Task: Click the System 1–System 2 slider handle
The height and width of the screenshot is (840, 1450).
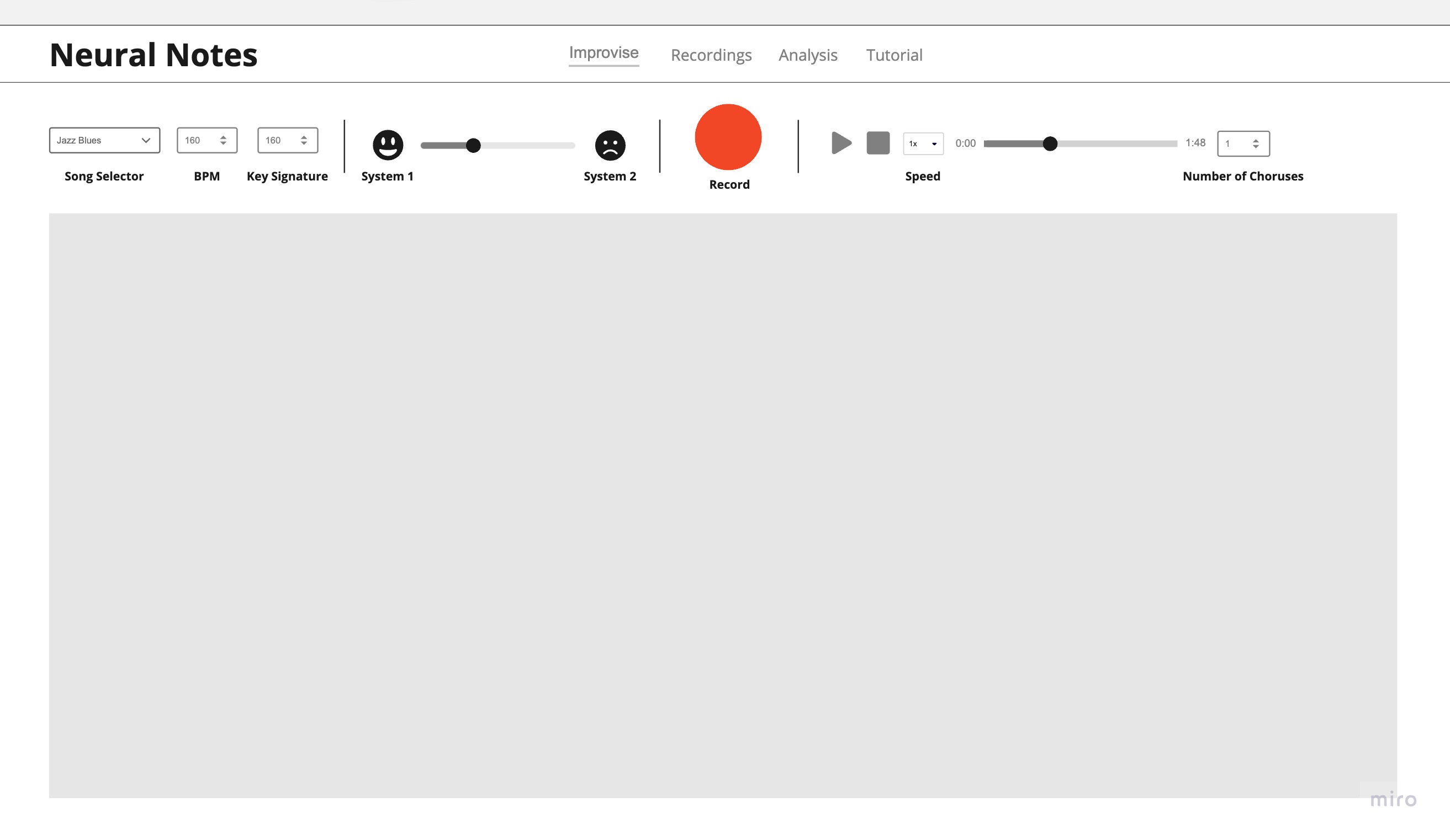Action: click(x=473, y=146)
